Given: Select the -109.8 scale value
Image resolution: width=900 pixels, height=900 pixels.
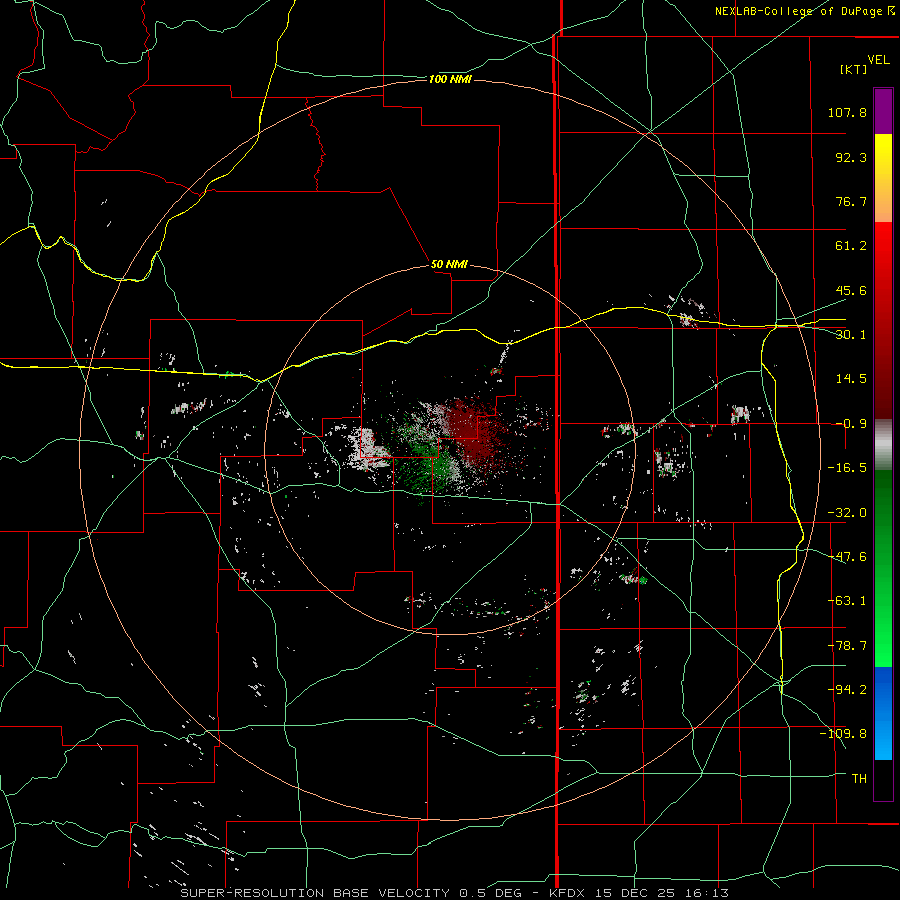Looking at the screenshot, I should pos(844,734).
